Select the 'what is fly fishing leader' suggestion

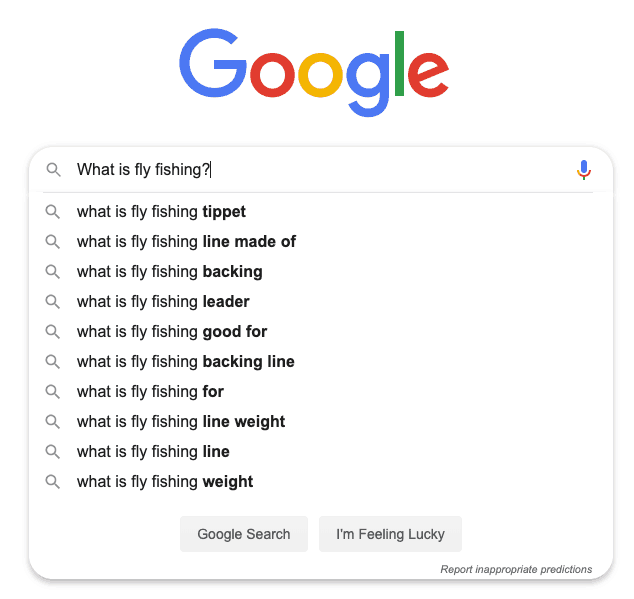coord(163,302)
